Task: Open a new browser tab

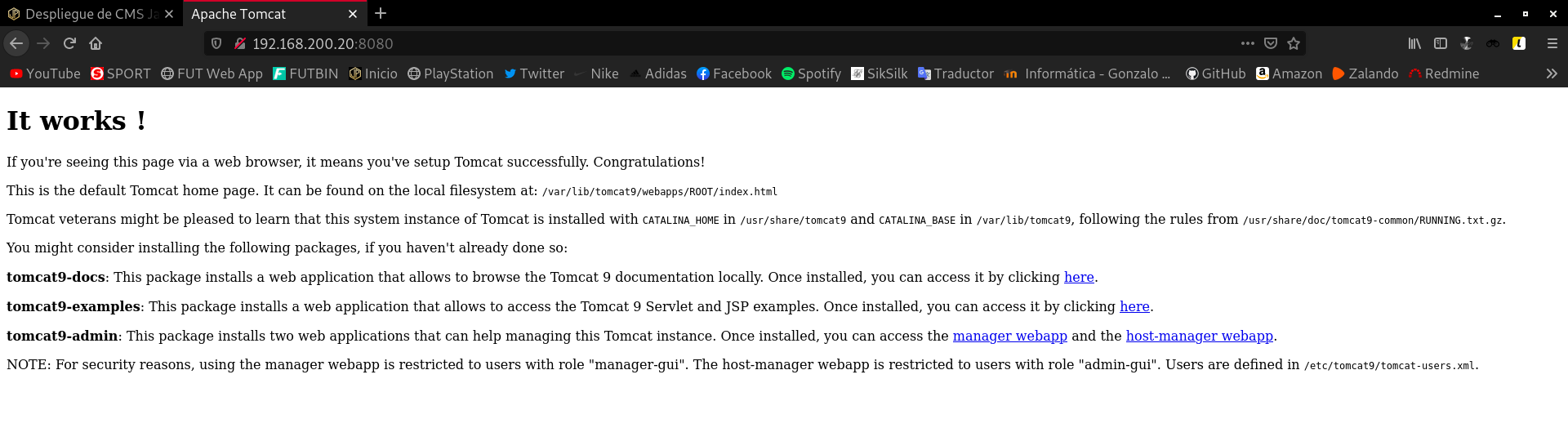Action: [x=381, y=13]
